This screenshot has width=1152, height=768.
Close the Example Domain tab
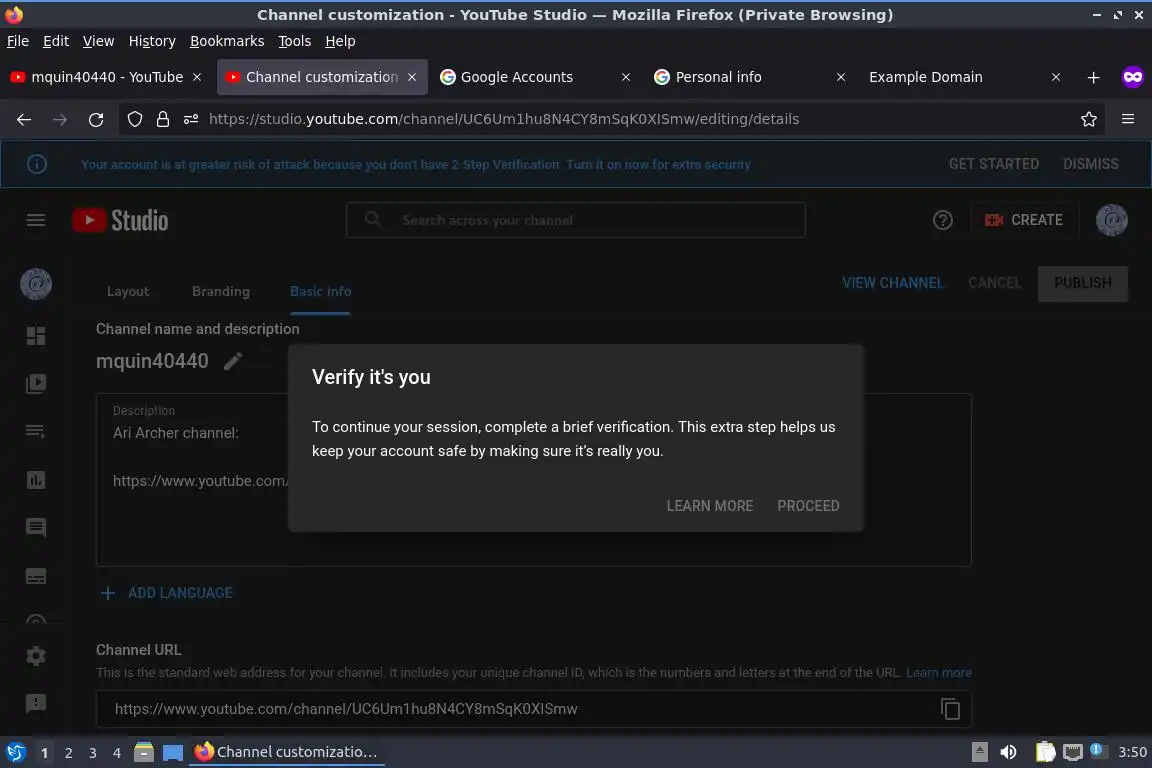click(x=1056, y=77)
